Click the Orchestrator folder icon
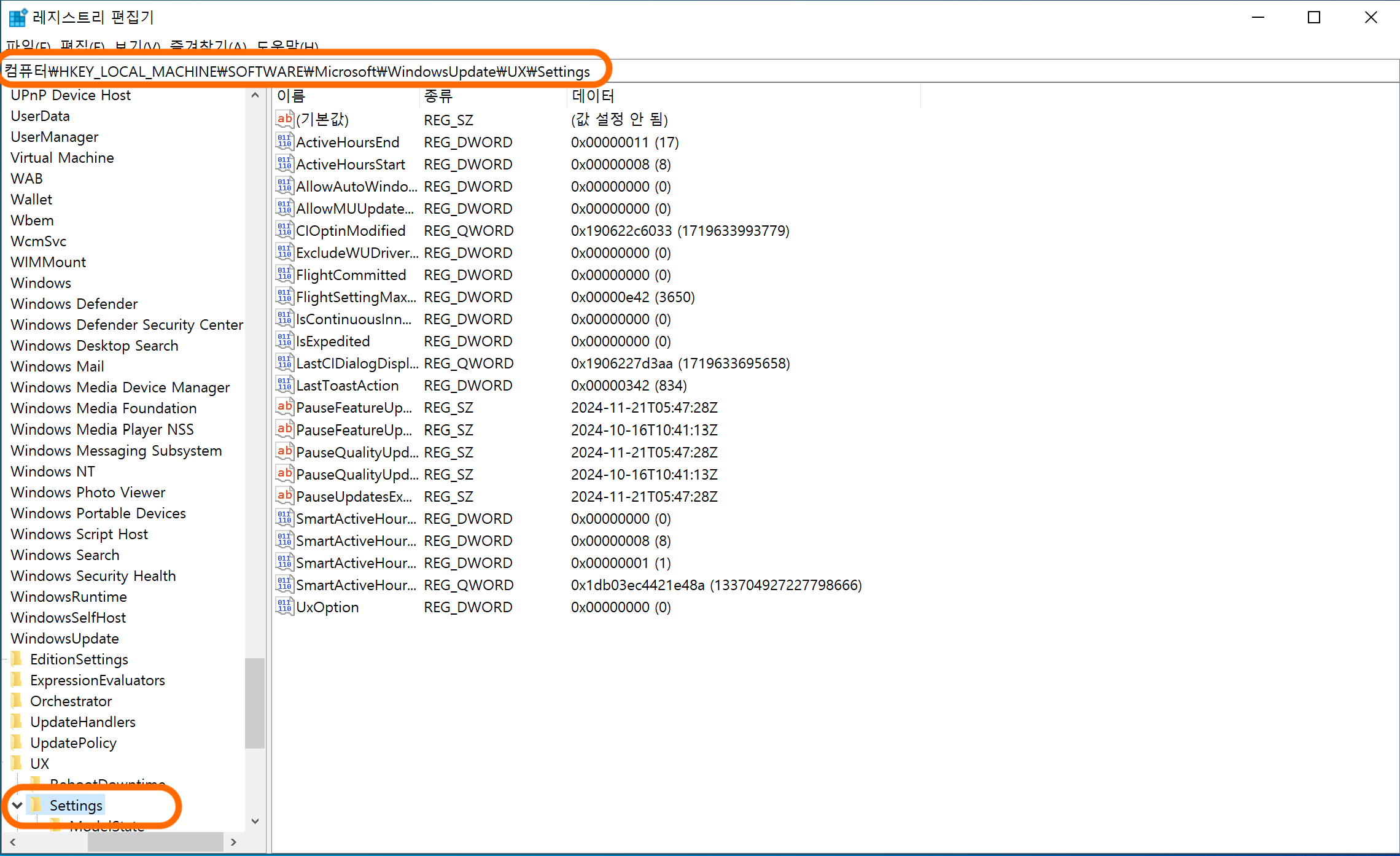 [17, 701]
